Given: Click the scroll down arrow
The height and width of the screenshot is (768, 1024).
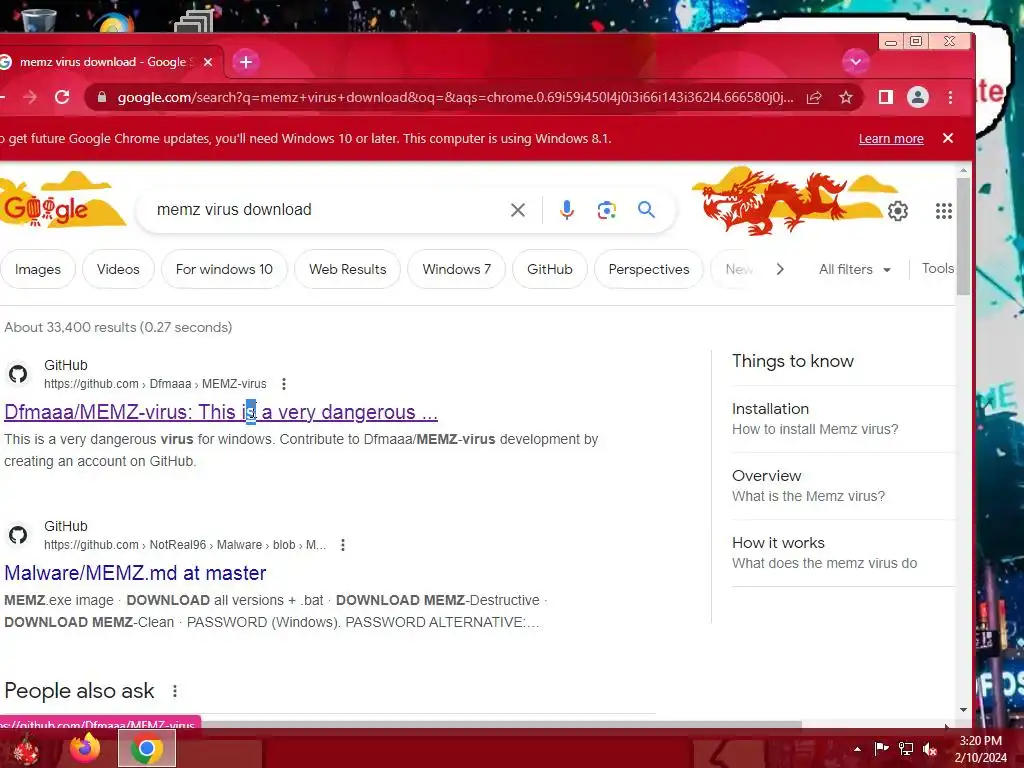Looking at the screenshot, I should [x=963, y=710].
